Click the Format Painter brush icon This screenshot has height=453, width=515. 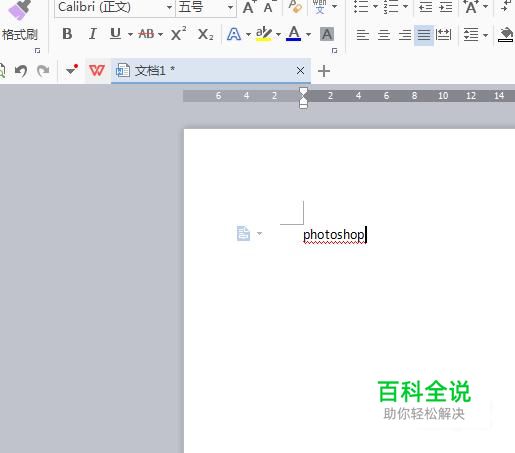pos(20,10)
